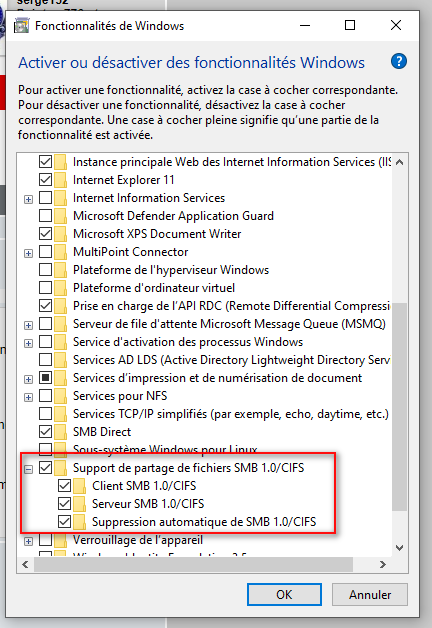Screen dimensions: 432x628
Task: Uncheck Serveur SMB 1.0/CIFS checkbox
Action: (x=64, y=504)
